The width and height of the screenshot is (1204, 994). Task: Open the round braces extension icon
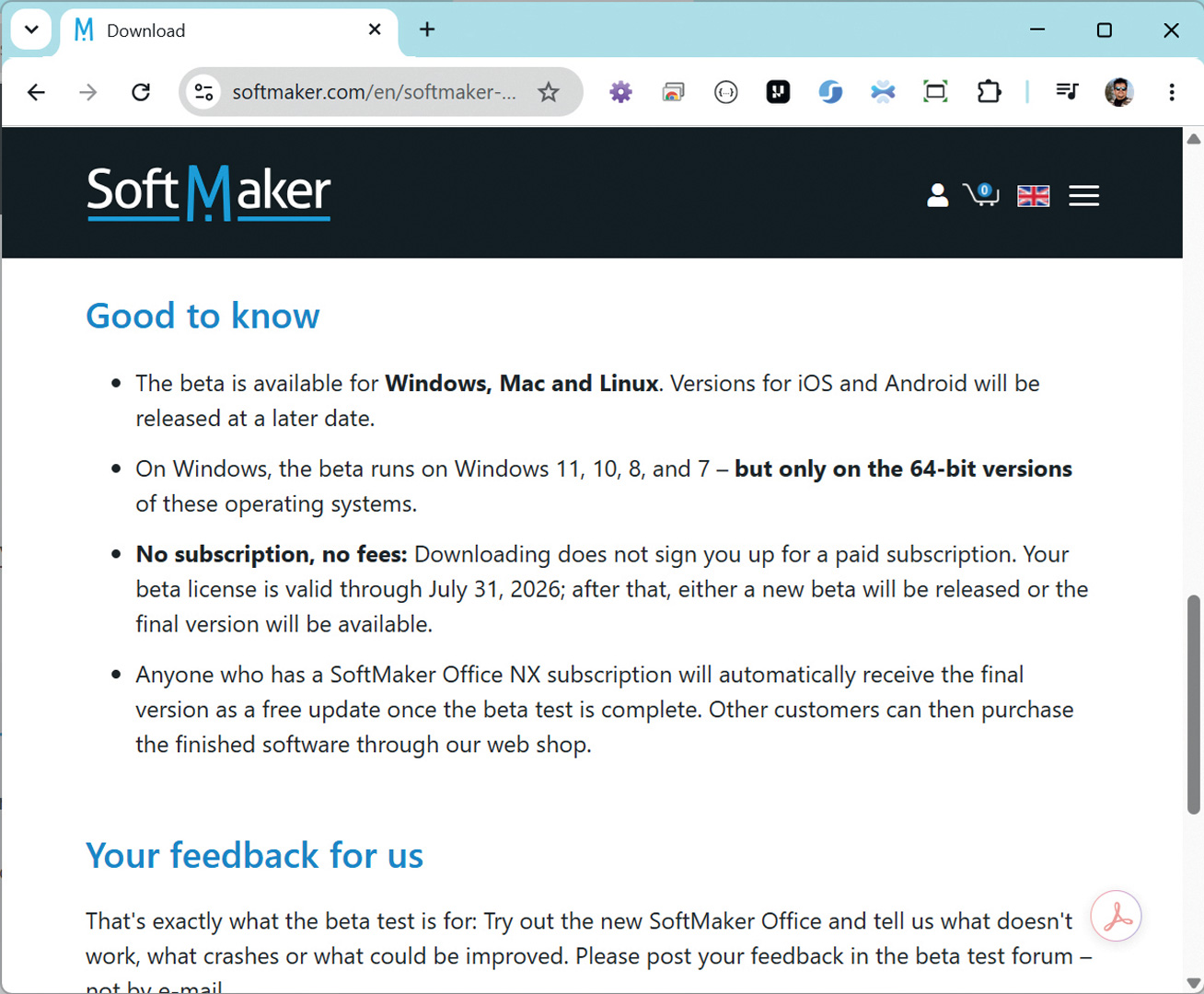pos(726,92)
